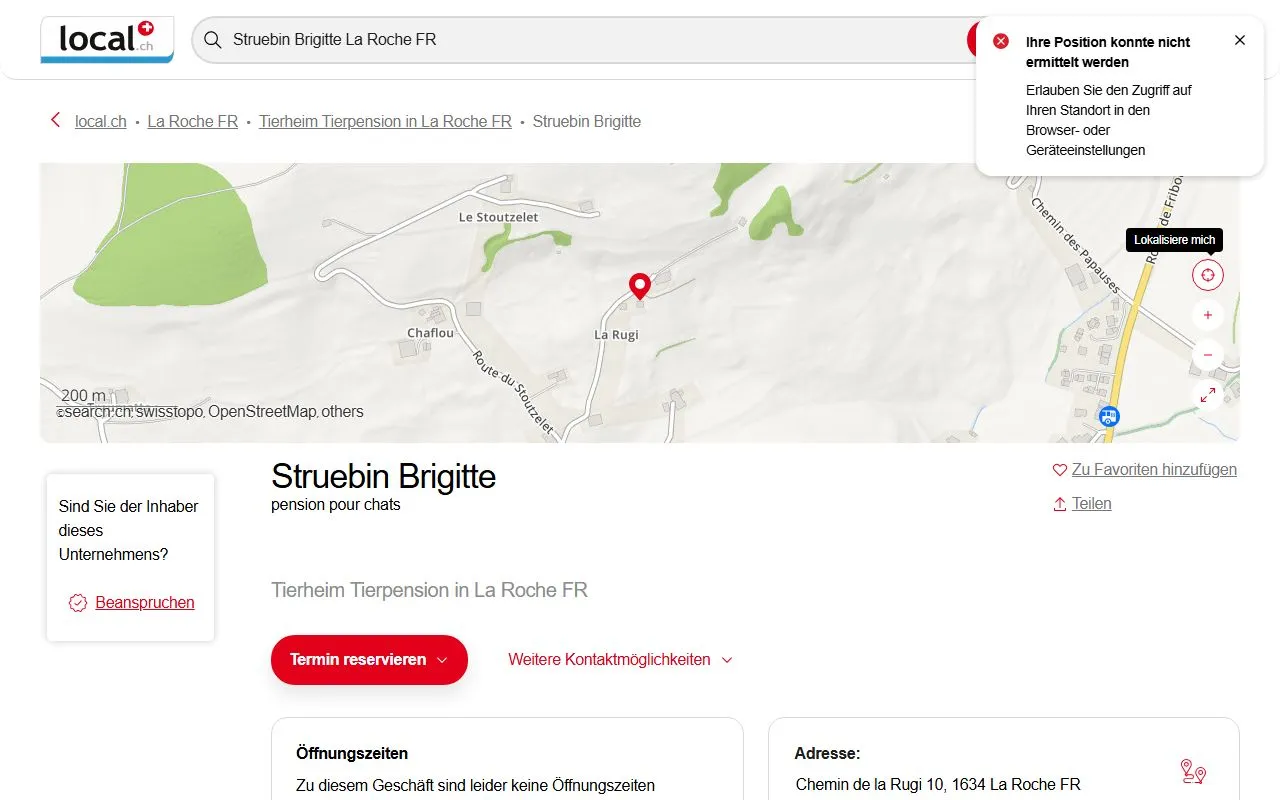Open Tierheim Tierpension in La Roche FR breadcrumb
Viewport: 1280px width, 800px height.
(x=385, y=121)
